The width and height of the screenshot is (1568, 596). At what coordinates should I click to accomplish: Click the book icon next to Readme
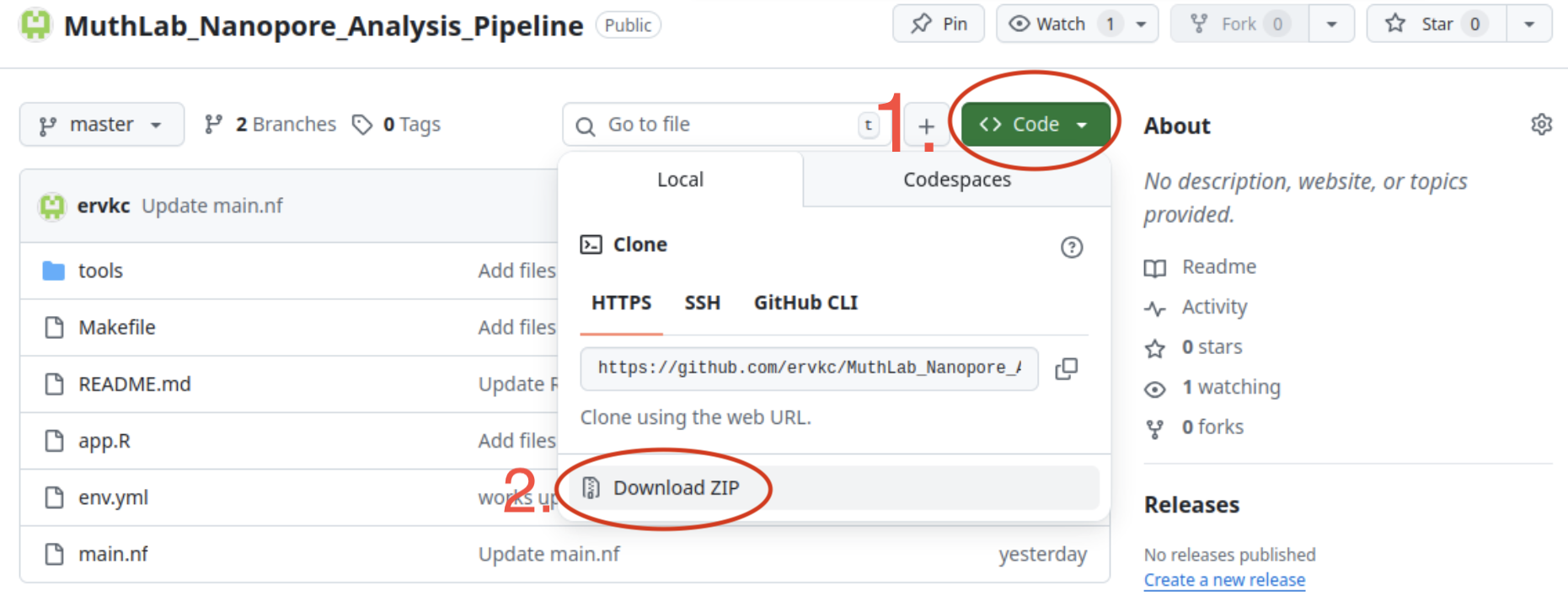coord(1155,268)
